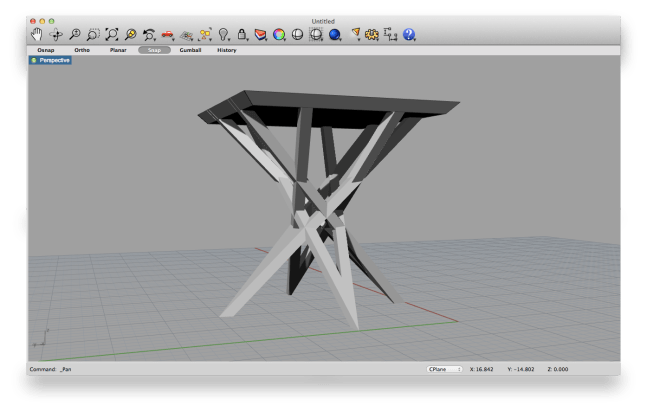Open the Perspective viewport title menu
The width and height of the screenshot is (647, 412).
50,60
